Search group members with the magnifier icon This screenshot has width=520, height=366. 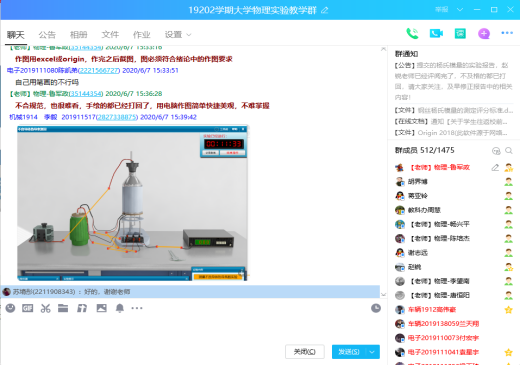(x=509, y=151)
